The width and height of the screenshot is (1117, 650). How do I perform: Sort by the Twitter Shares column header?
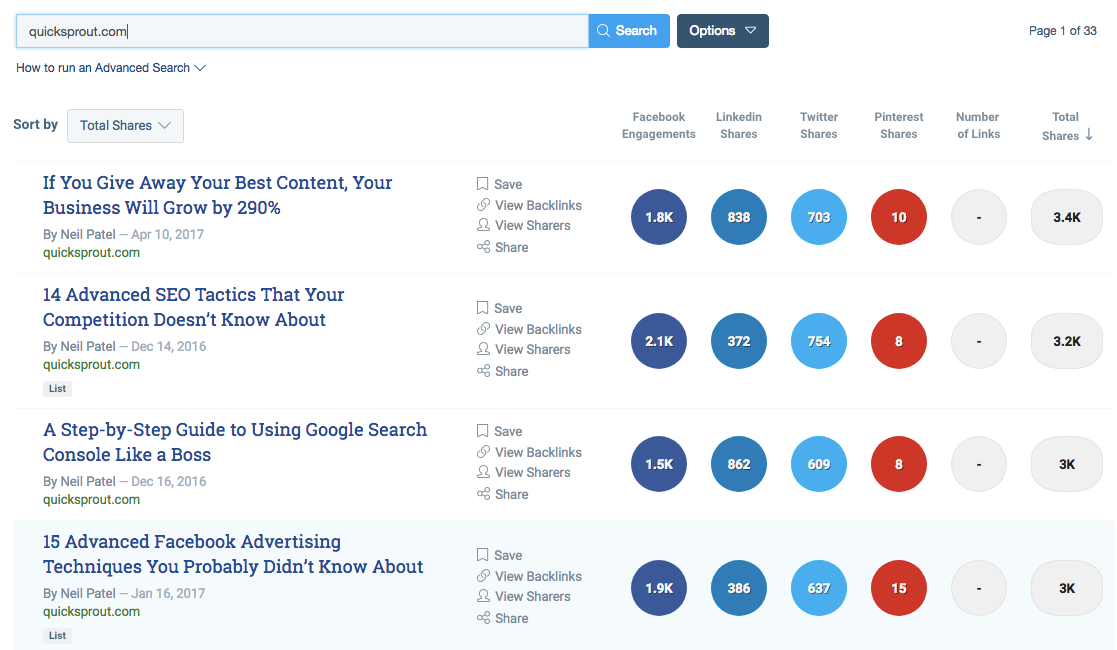point(818,125)
